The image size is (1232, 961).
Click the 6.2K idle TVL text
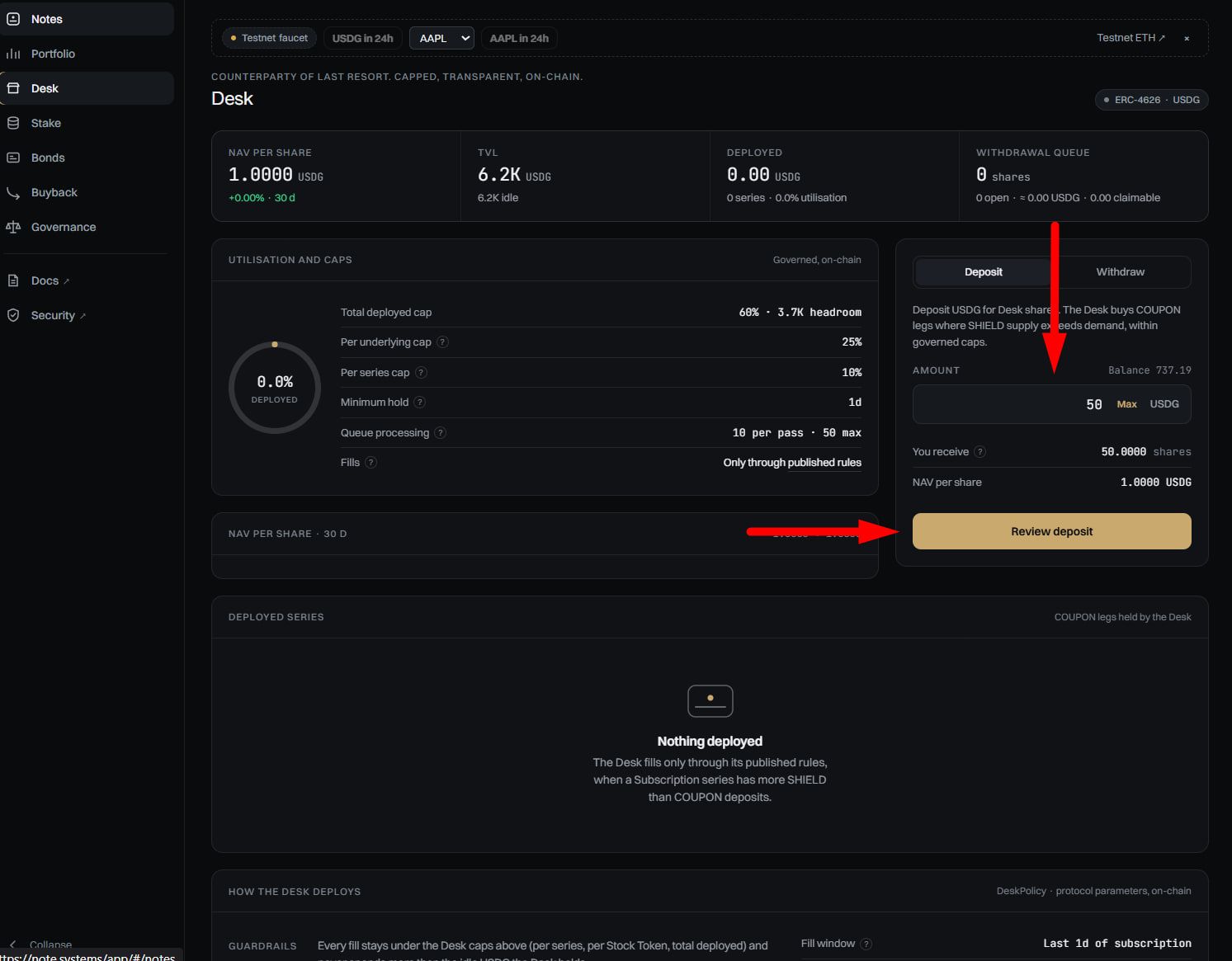tap(498, 198)
